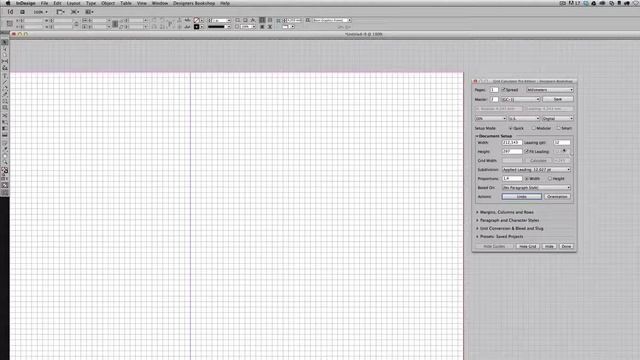
Task: Open the File menu
Action: click(x=44, y=3)
